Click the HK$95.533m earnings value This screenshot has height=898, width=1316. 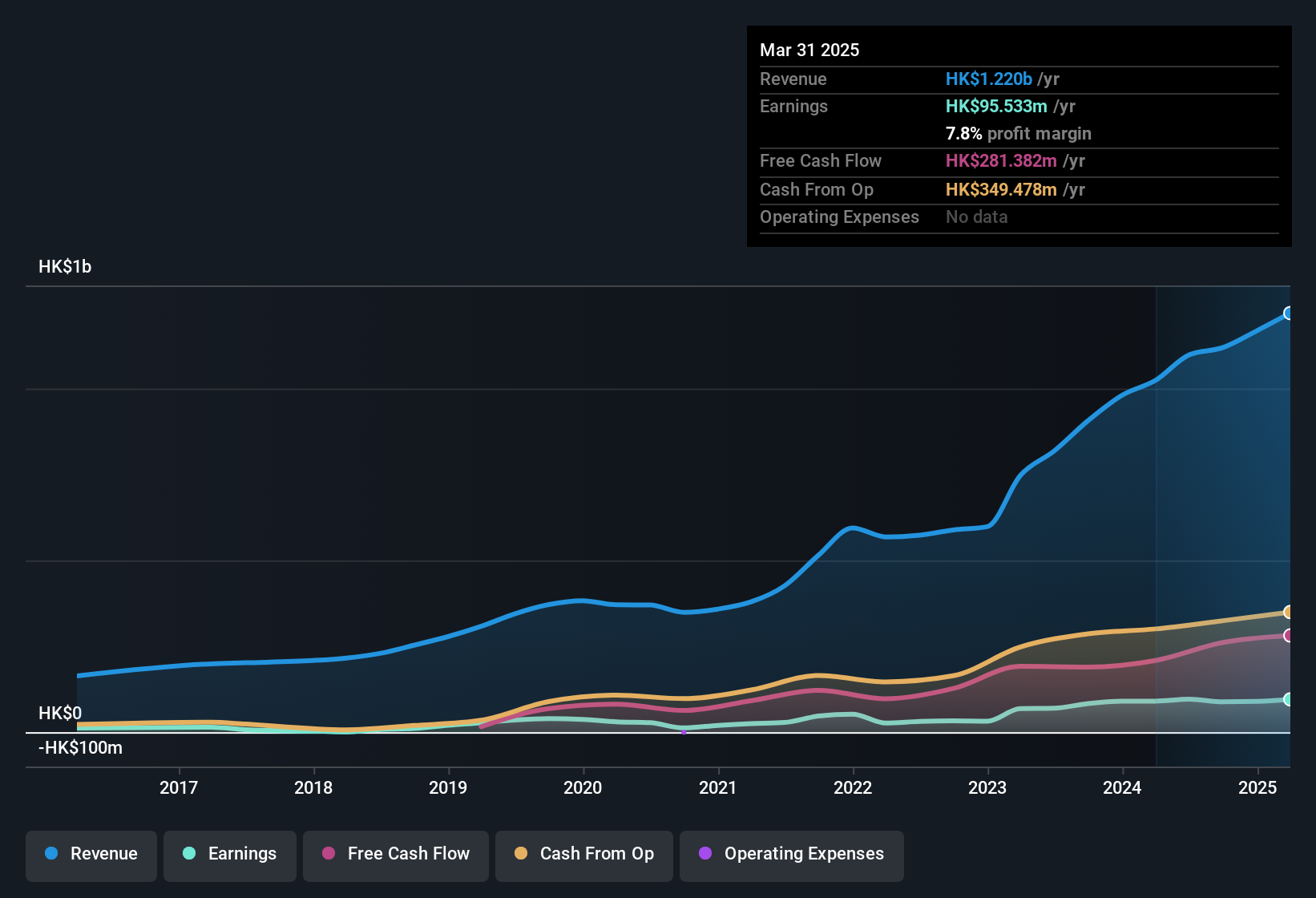(996, 107)
